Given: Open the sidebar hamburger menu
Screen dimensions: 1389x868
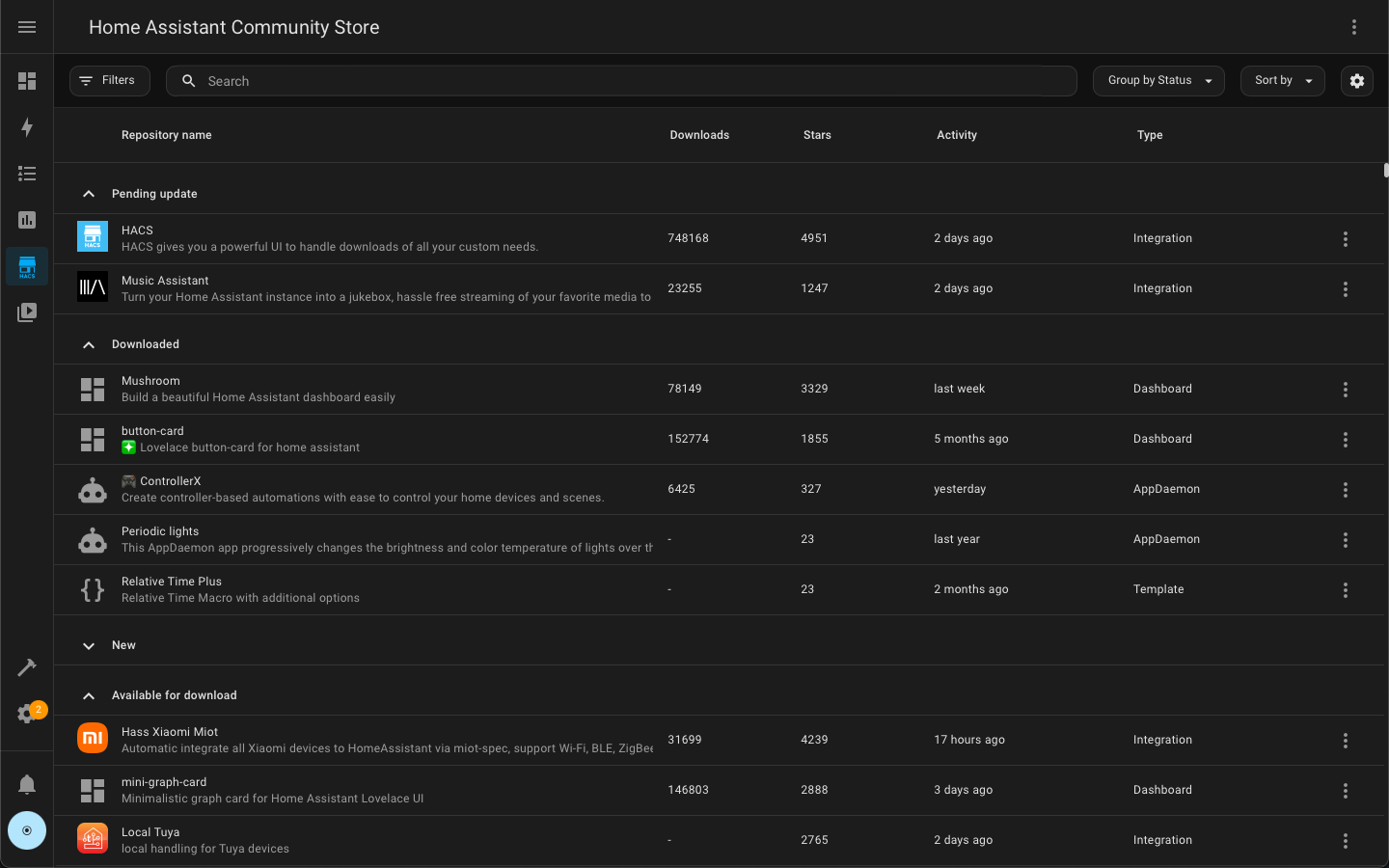Looking at the screenshot, I should coord(27,26).
